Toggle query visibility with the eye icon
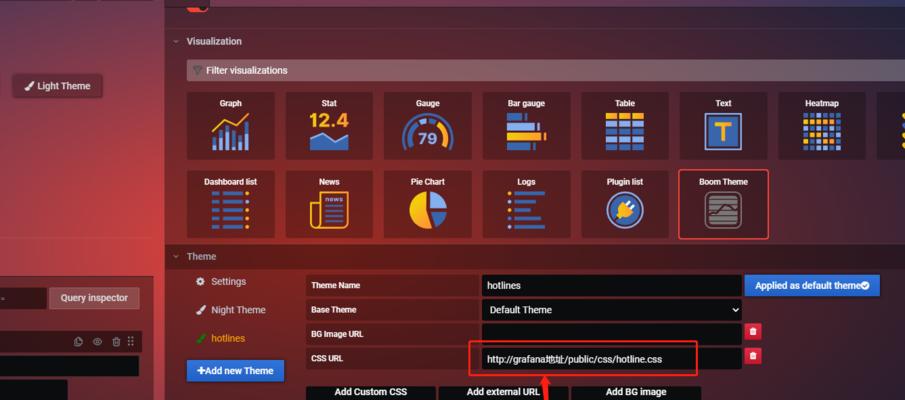 click(x=97, y=342)
